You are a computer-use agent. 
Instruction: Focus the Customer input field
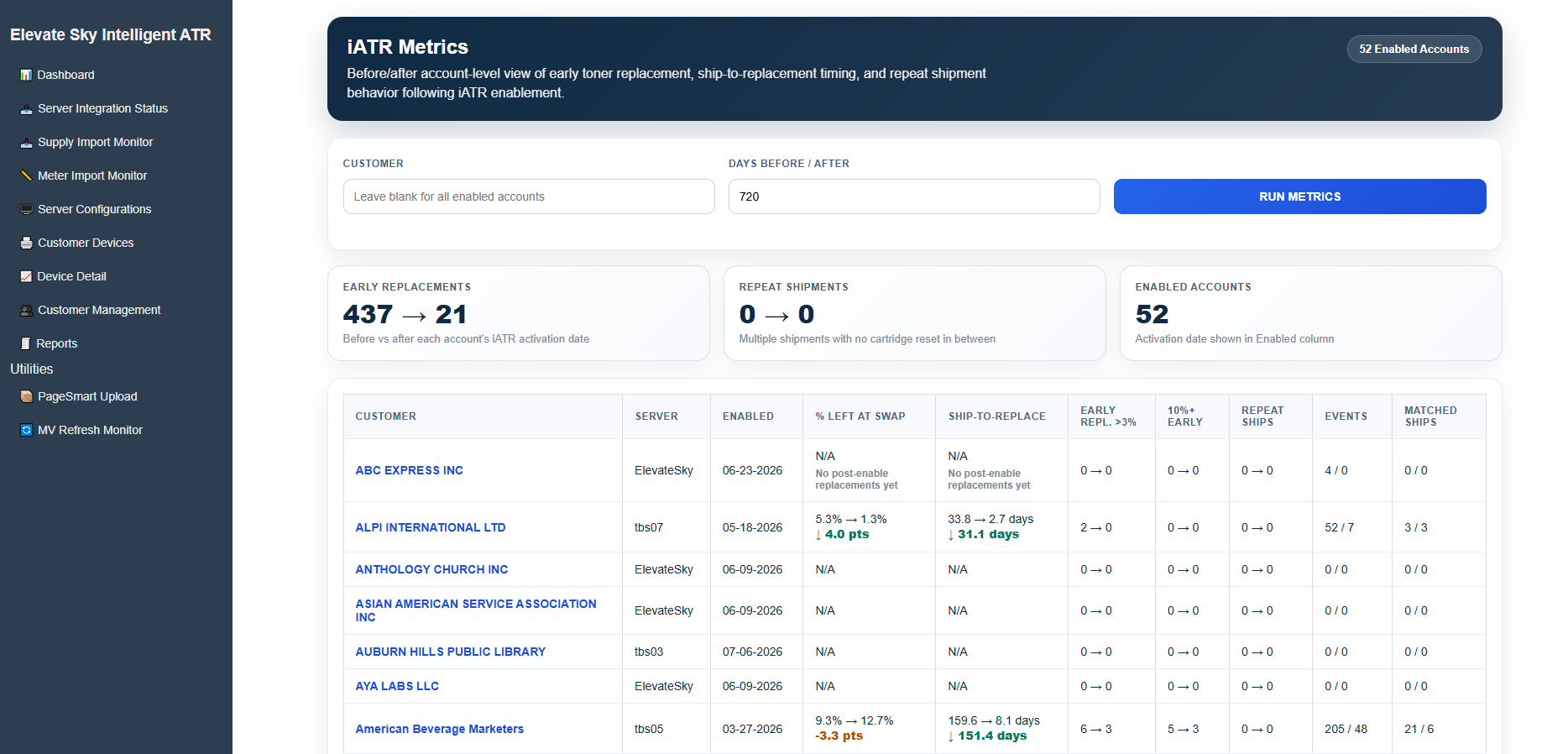[529, 196]
